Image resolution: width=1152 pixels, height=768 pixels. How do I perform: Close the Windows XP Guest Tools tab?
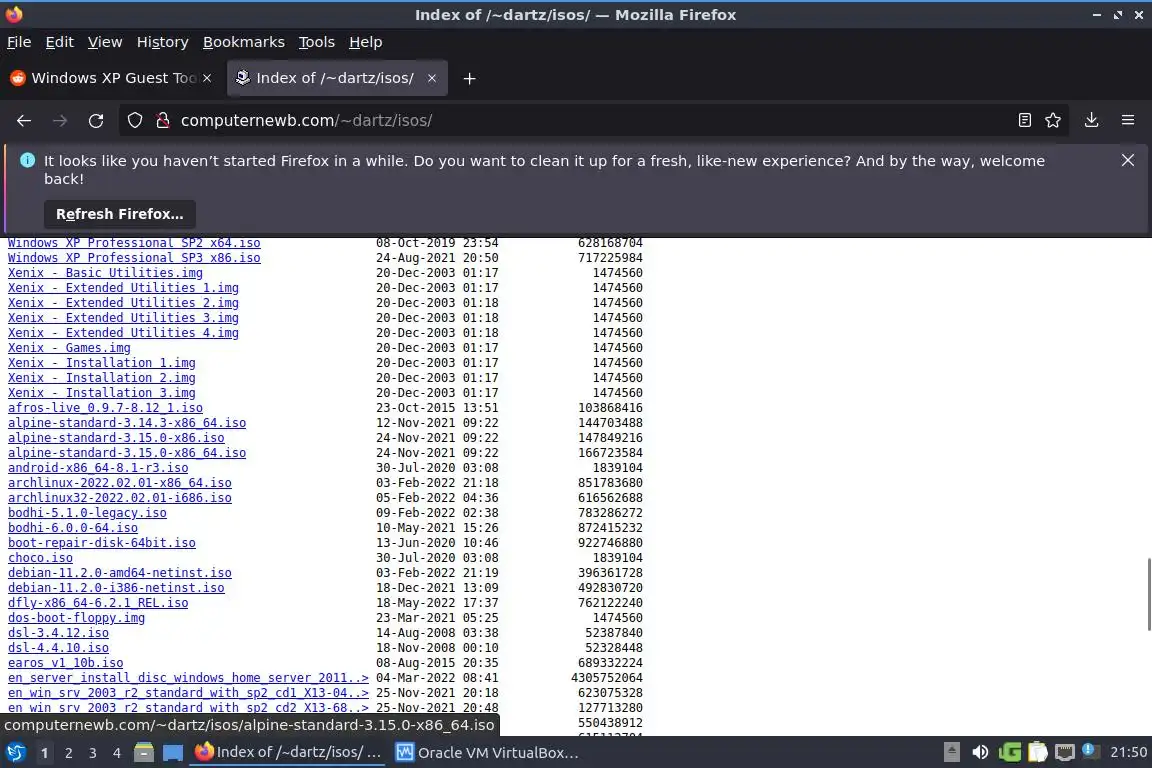coord(207,78)
